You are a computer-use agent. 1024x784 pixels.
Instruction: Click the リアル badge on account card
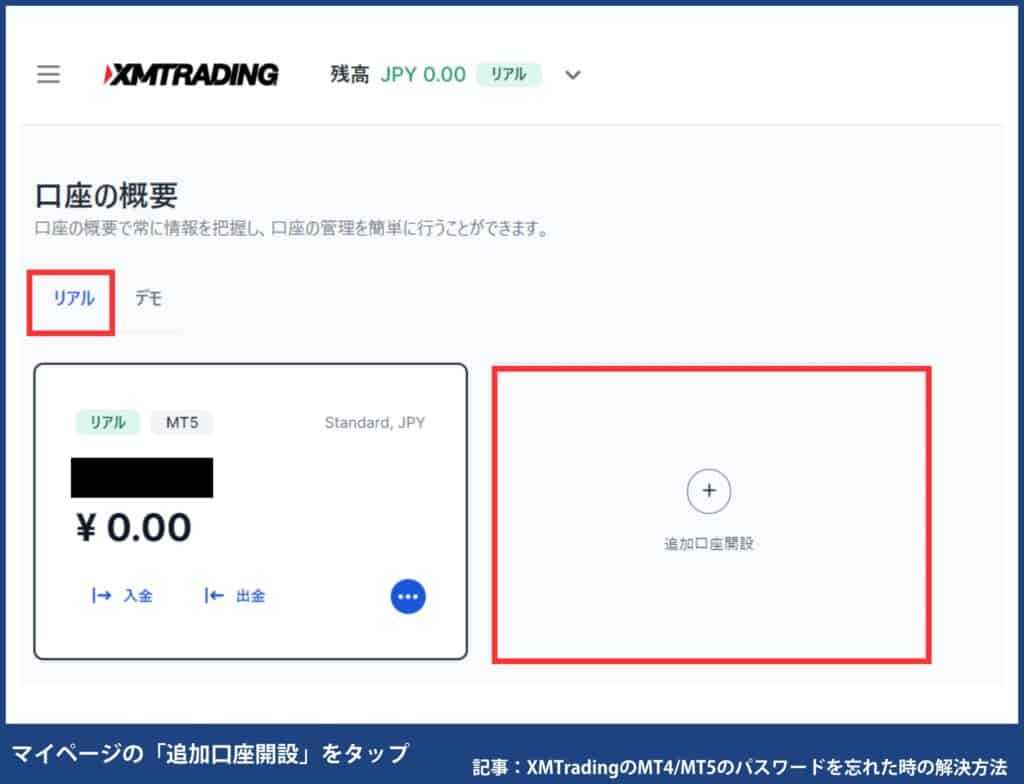click(x=108, y=423)
